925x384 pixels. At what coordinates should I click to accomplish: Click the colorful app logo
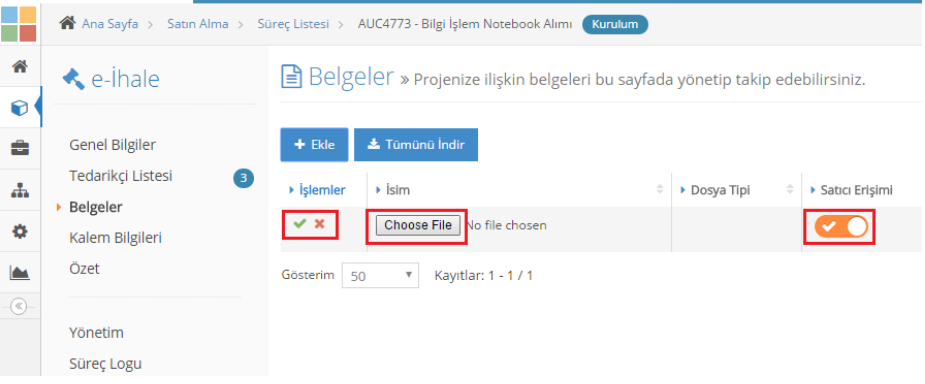pyautogui.click(x=19, y=24)
